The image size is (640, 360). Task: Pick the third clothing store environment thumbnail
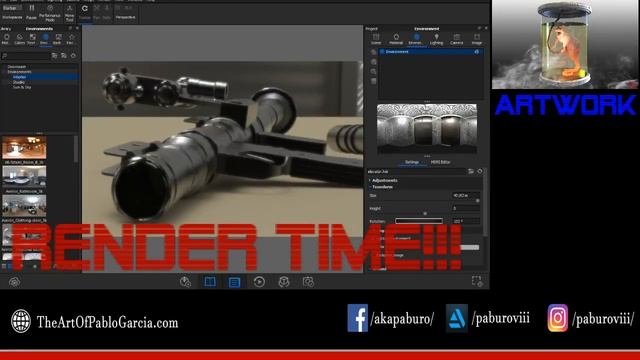tap(24, 206)
